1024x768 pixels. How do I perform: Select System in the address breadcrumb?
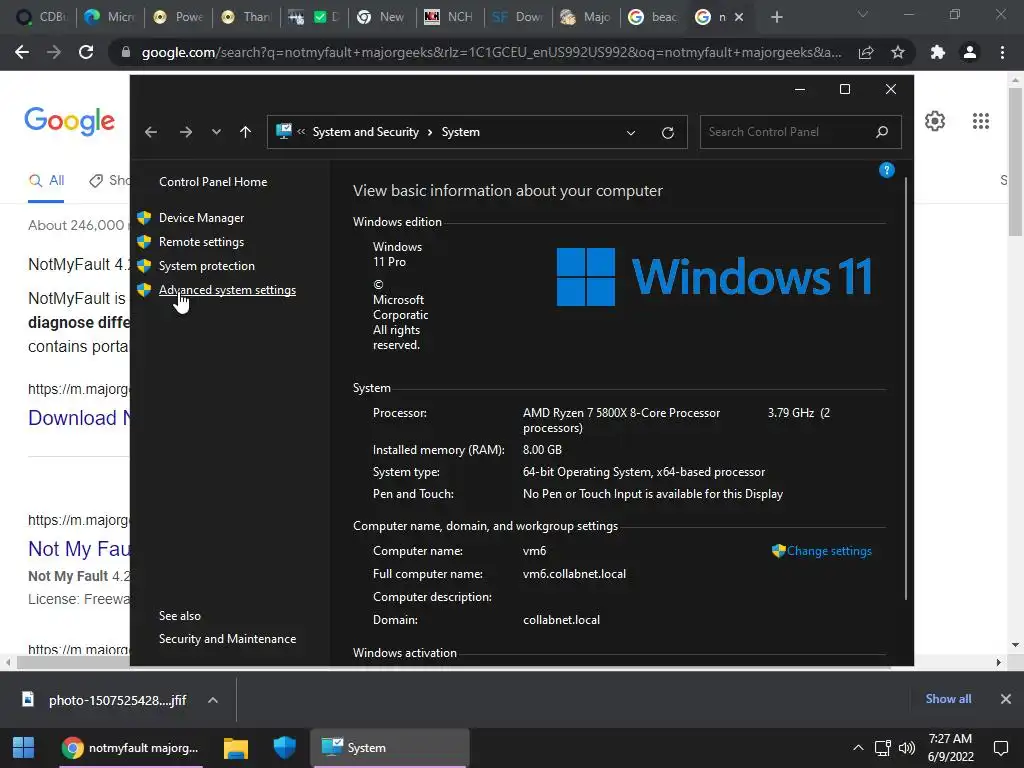(x=460, y=132)
